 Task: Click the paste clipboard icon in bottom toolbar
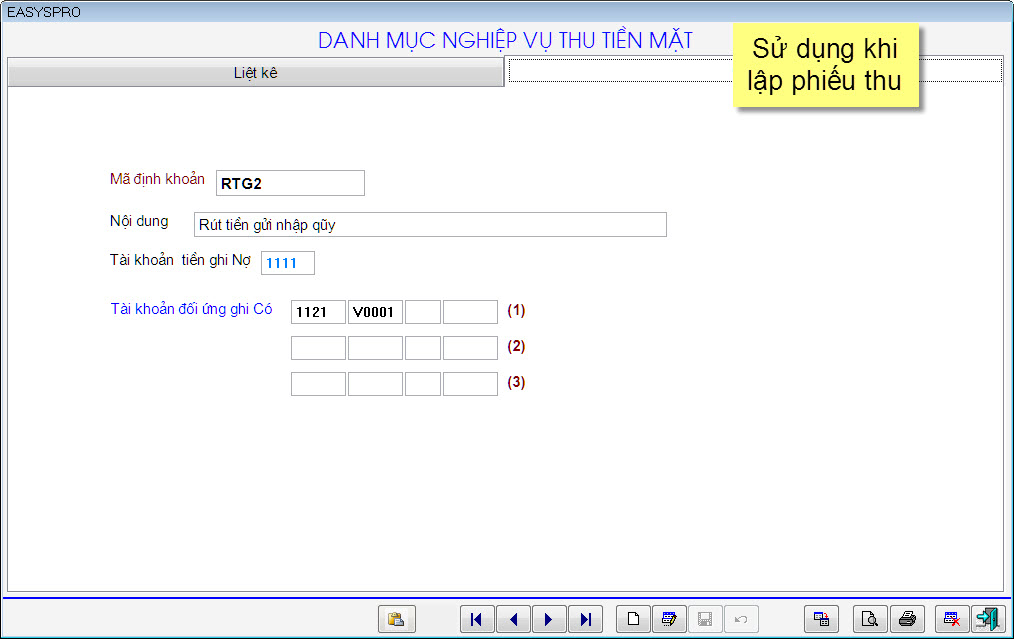coord(397,619)
